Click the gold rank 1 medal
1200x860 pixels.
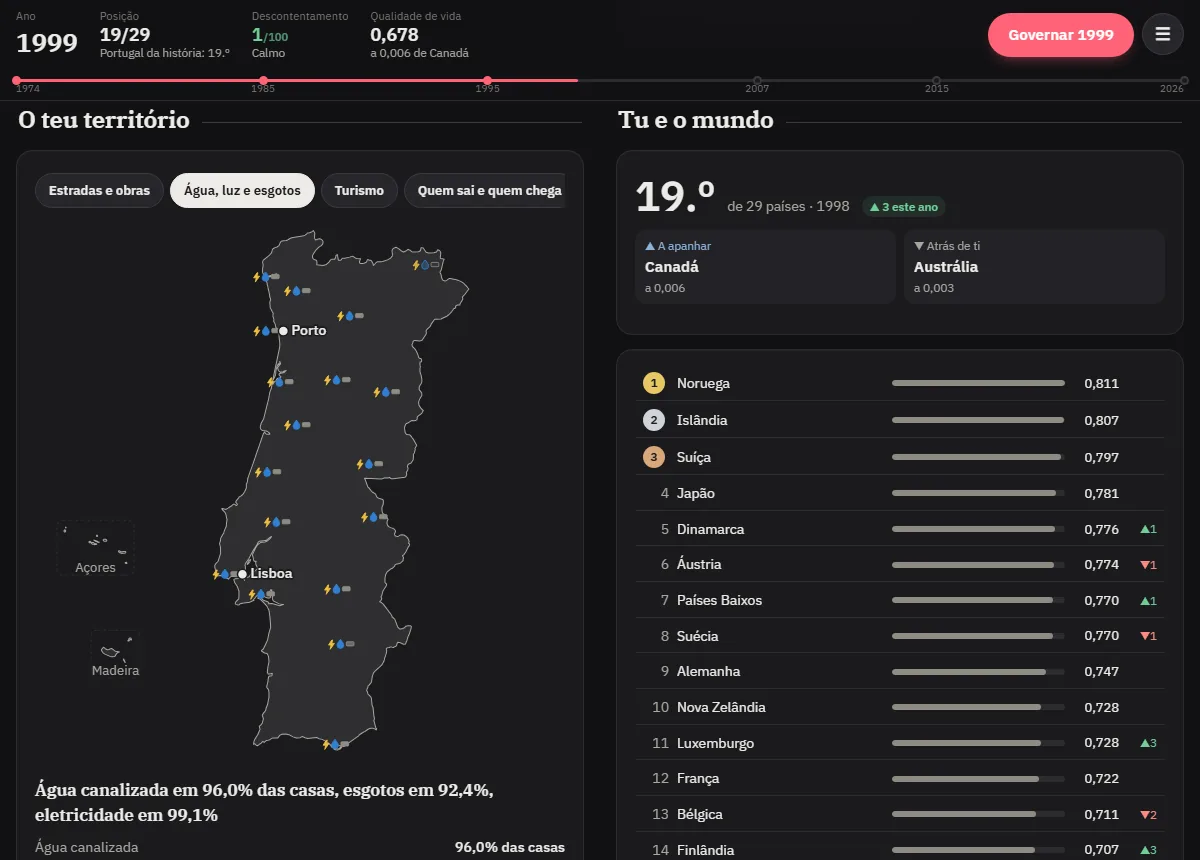click(x=654, y=383)
